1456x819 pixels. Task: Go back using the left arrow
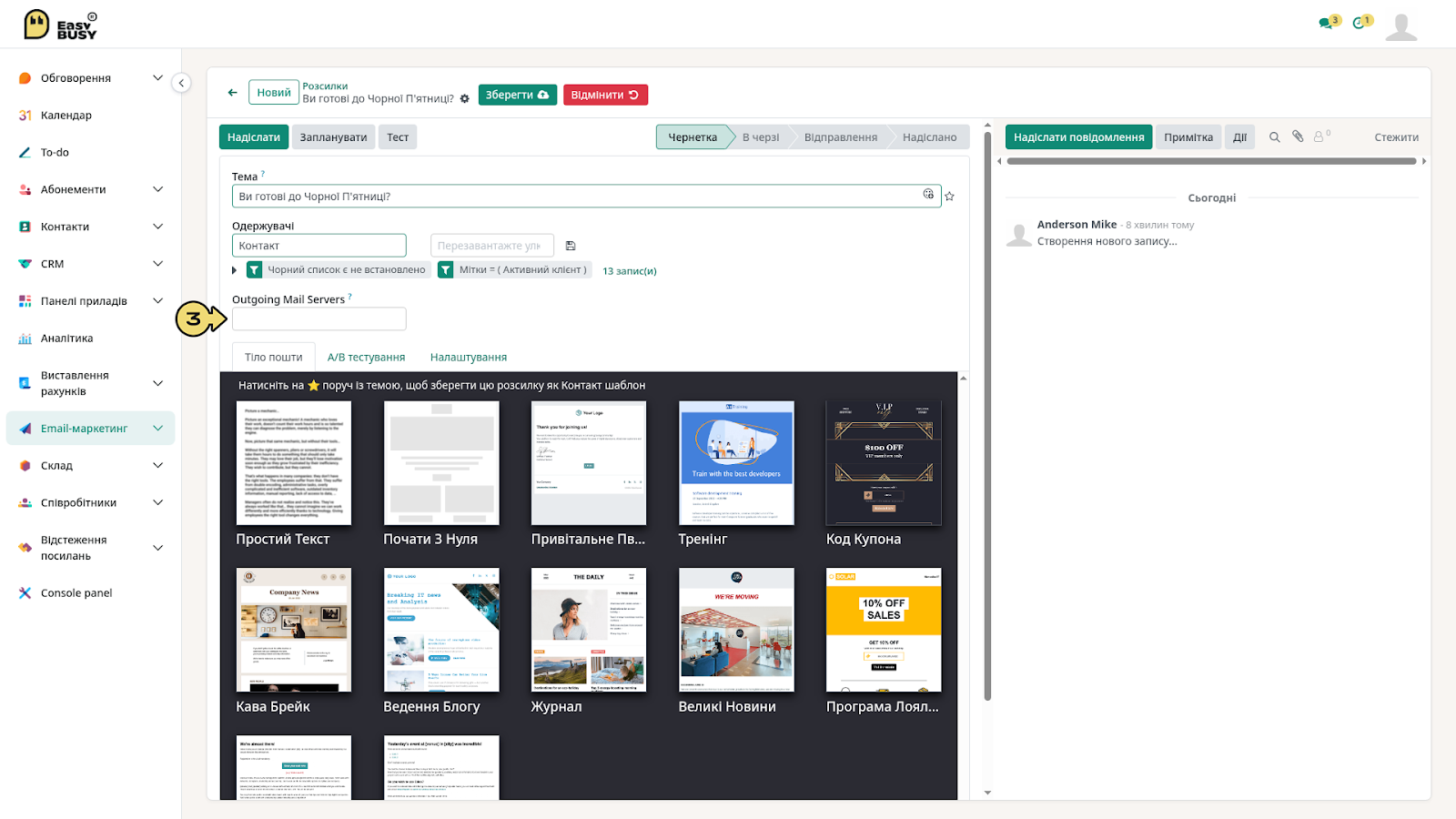coord(232,93)
